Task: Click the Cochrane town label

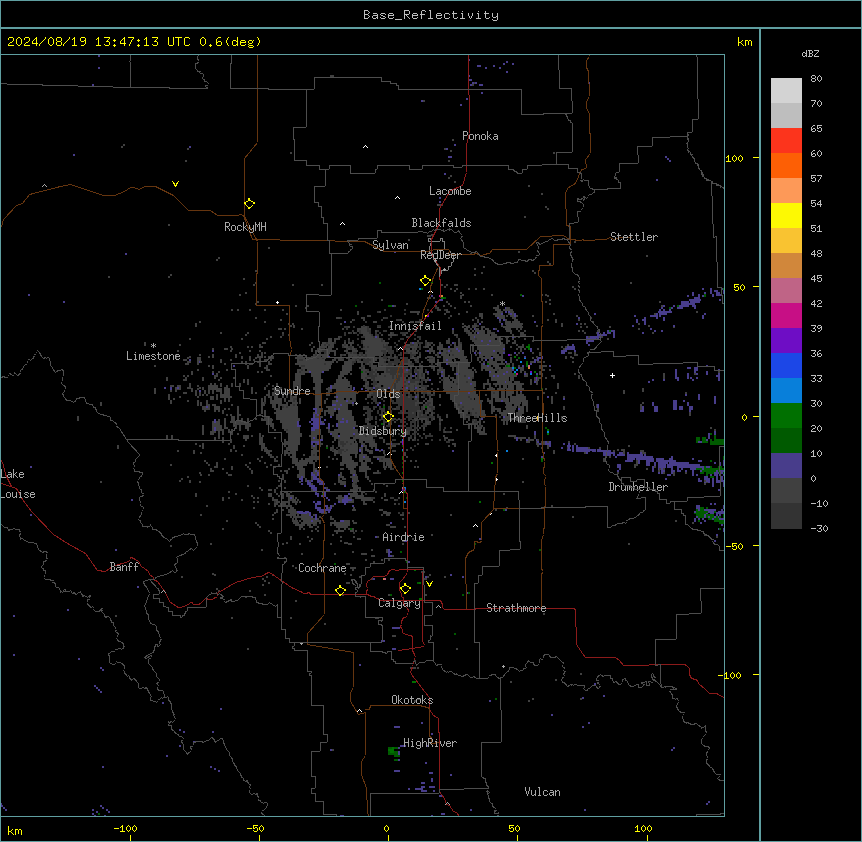Action: (x=322, y=568)
